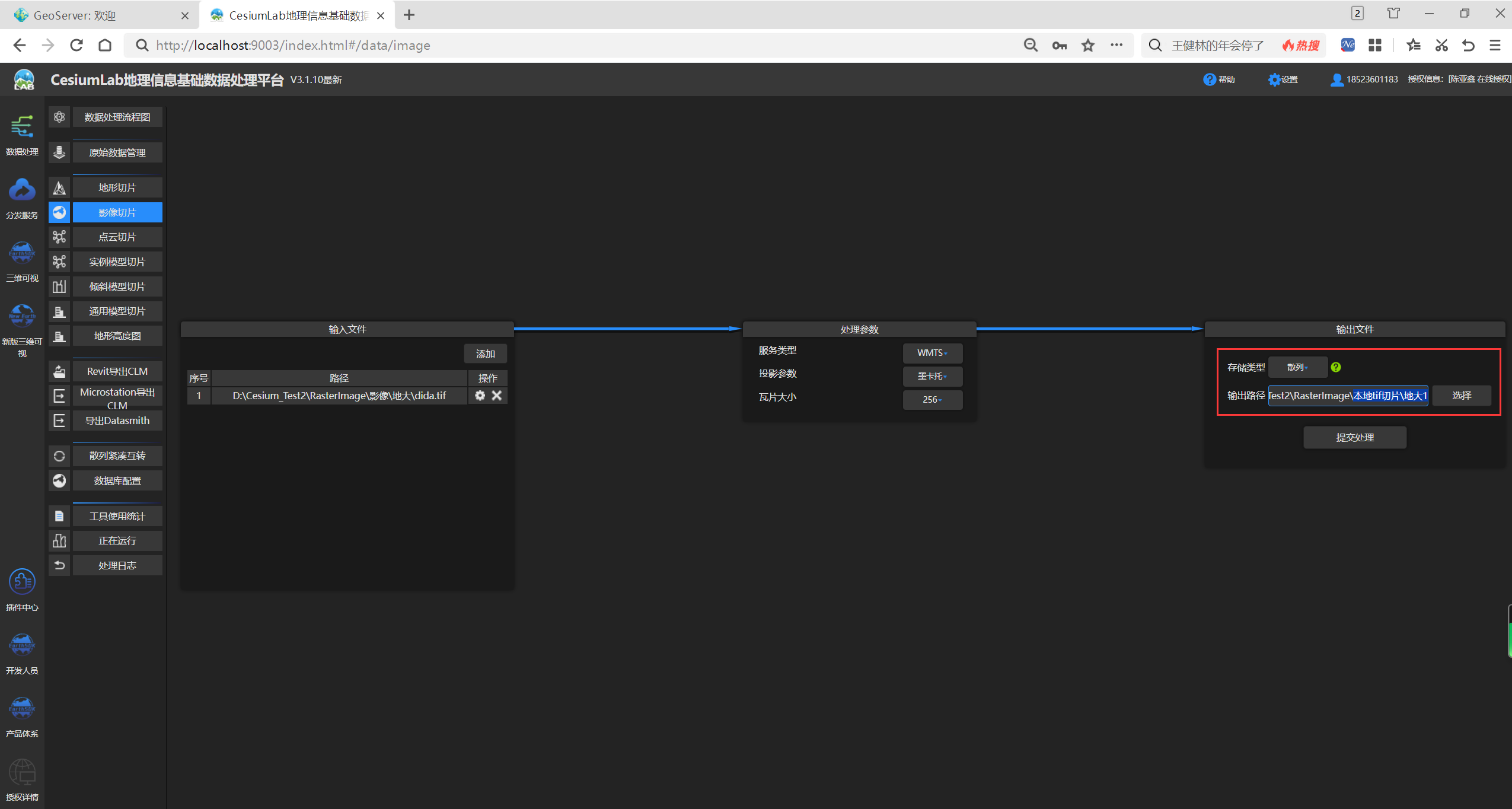Click the chart icon beside 正在运行
The height and width of the screenshot is (809, 1512).
tap(59, 540)
